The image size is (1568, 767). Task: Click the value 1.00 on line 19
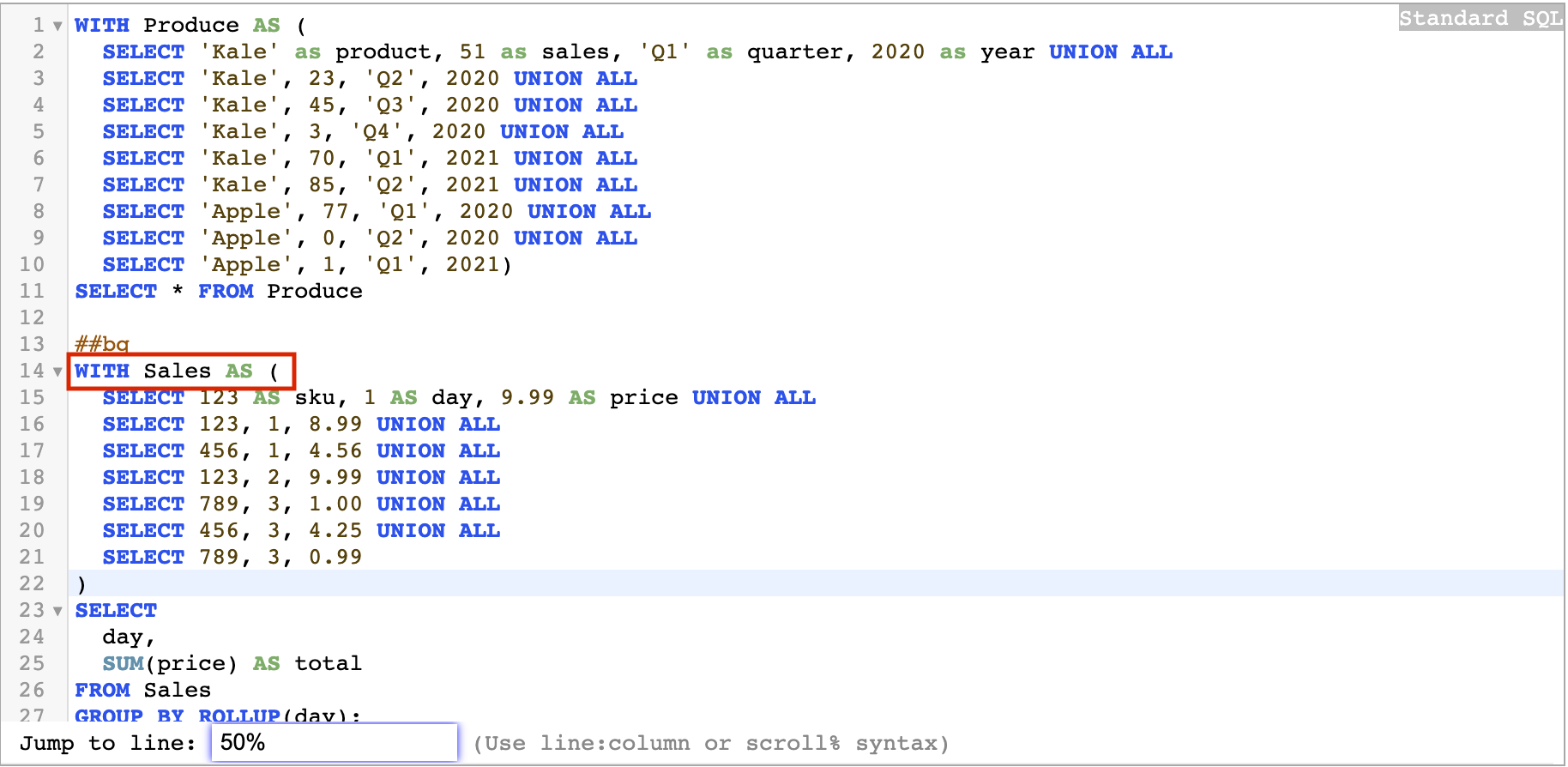[335, 504]
